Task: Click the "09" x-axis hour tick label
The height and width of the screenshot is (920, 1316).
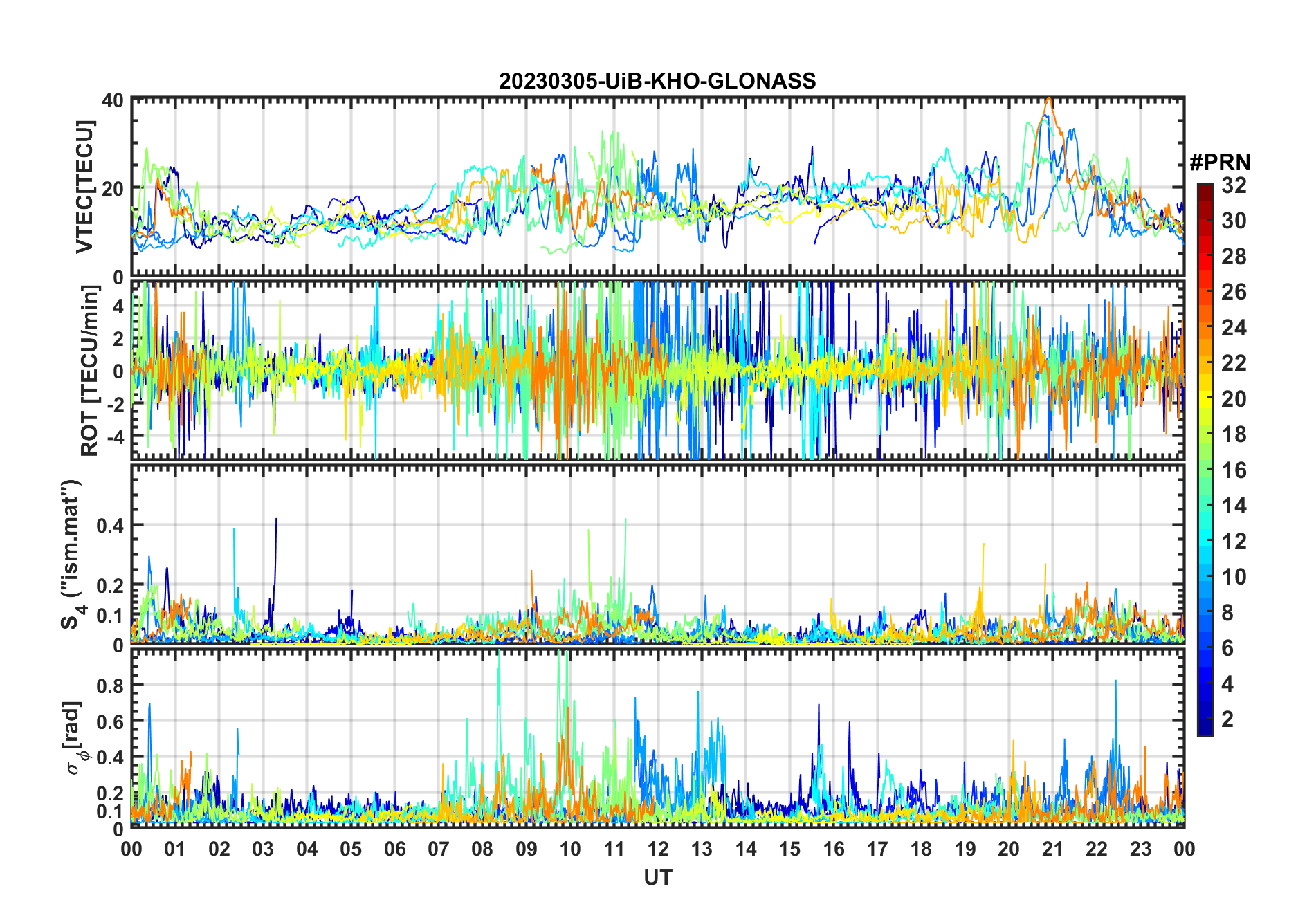Action: pyautogui.click(x=526, y=849)
